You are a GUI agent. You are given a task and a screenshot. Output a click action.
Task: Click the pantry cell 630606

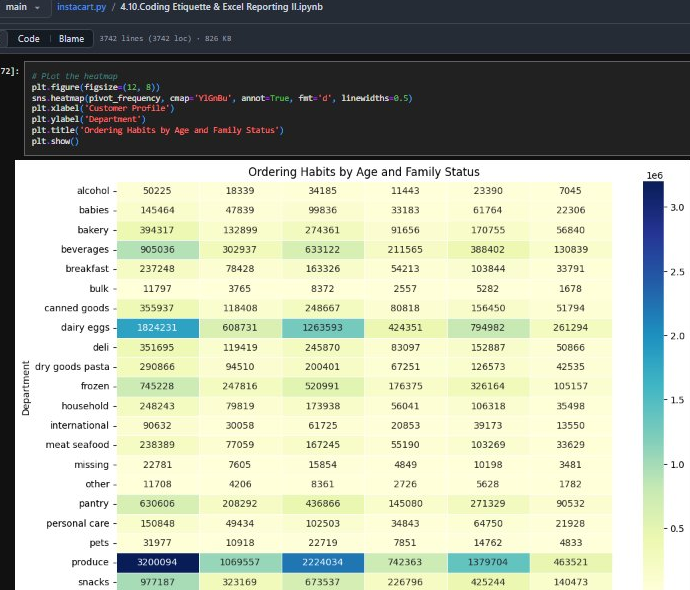(158, 504)
